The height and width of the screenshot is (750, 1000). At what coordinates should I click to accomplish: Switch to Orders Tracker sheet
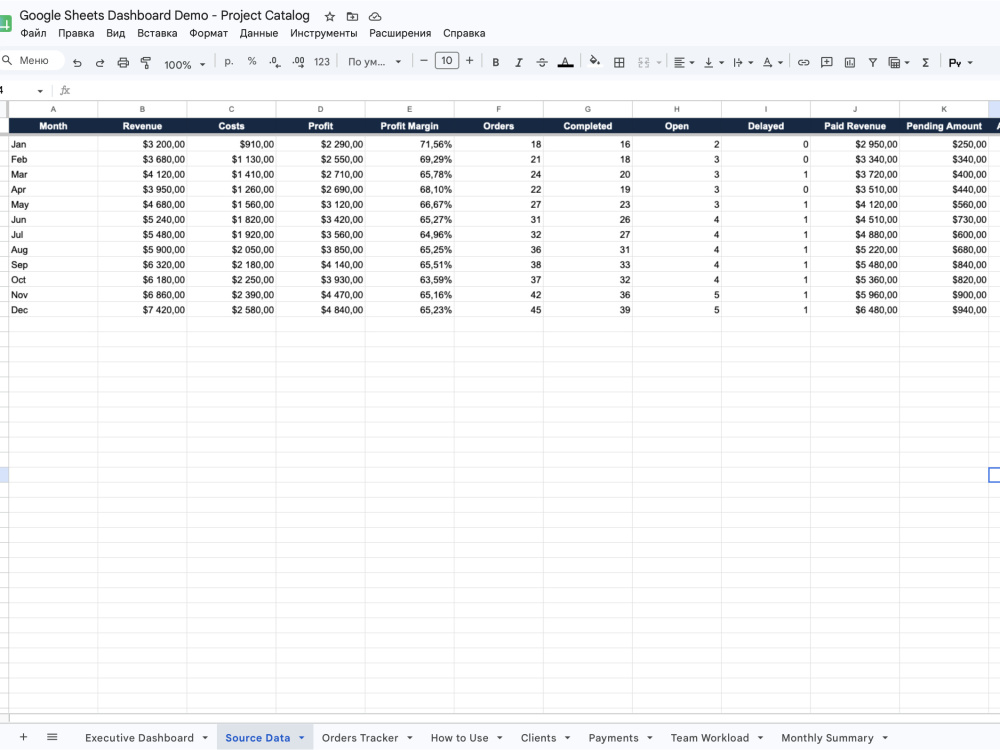point(360,738)
